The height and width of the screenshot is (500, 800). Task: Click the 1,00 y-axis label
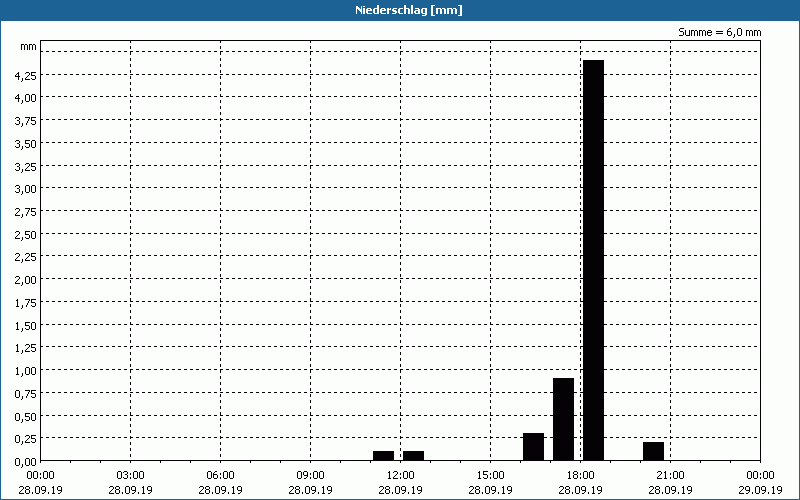[26, 371]
